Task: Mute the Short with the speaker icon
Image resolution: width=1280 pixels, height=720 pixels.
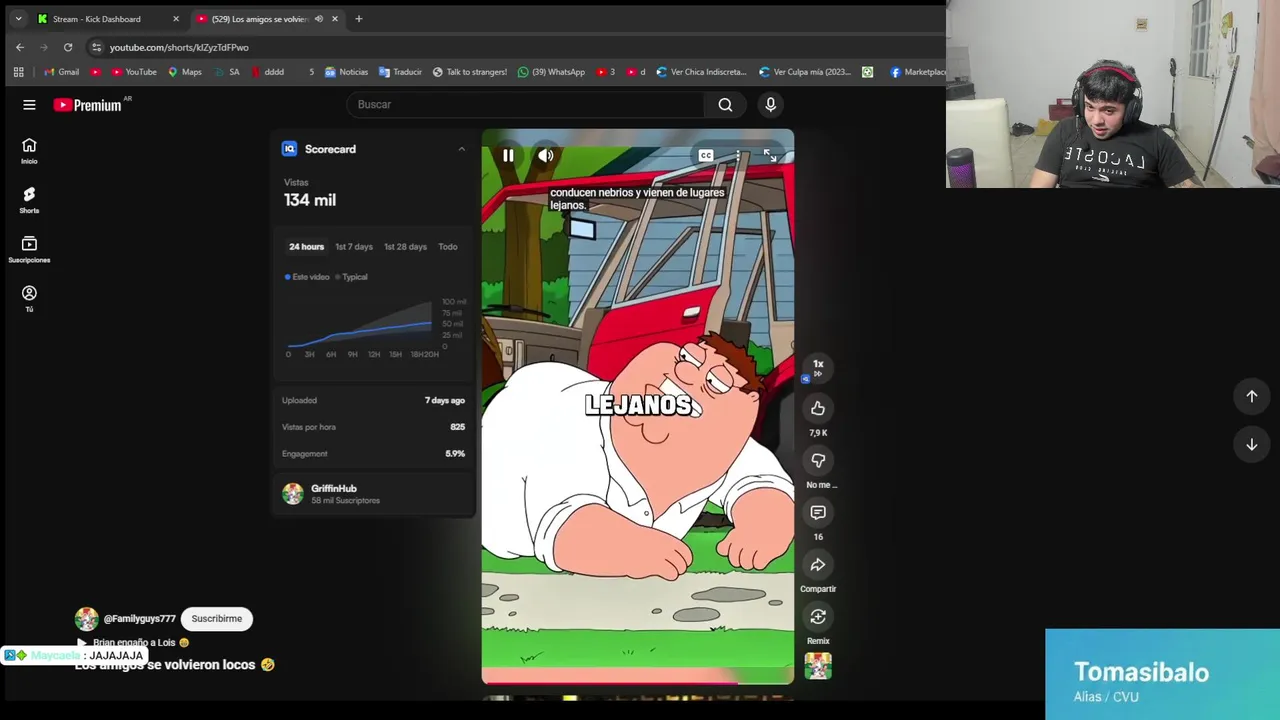Action: tap(545, 156)
